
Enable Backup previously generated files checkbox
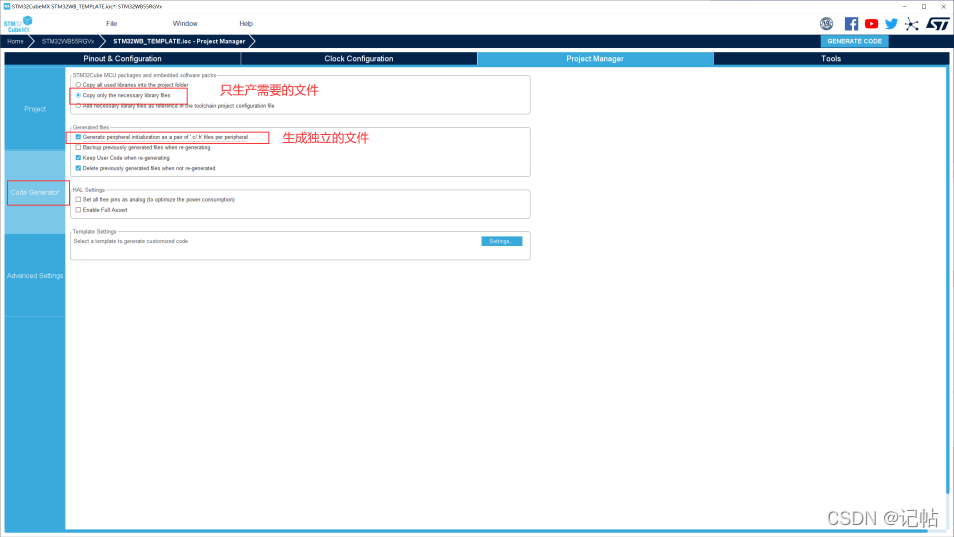click(x=78, y=147)
